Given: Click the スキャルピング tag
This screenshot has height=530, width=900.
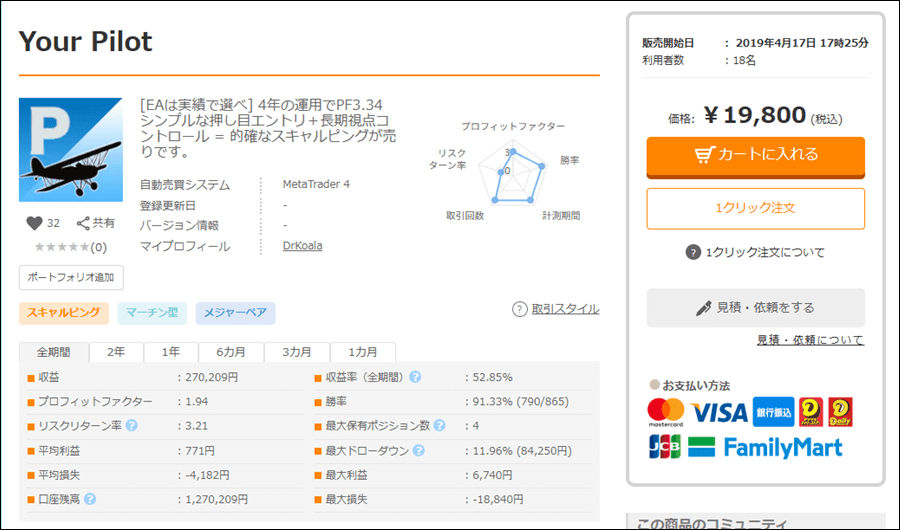Looking at the screenshot, I should [x=63, y=313].
